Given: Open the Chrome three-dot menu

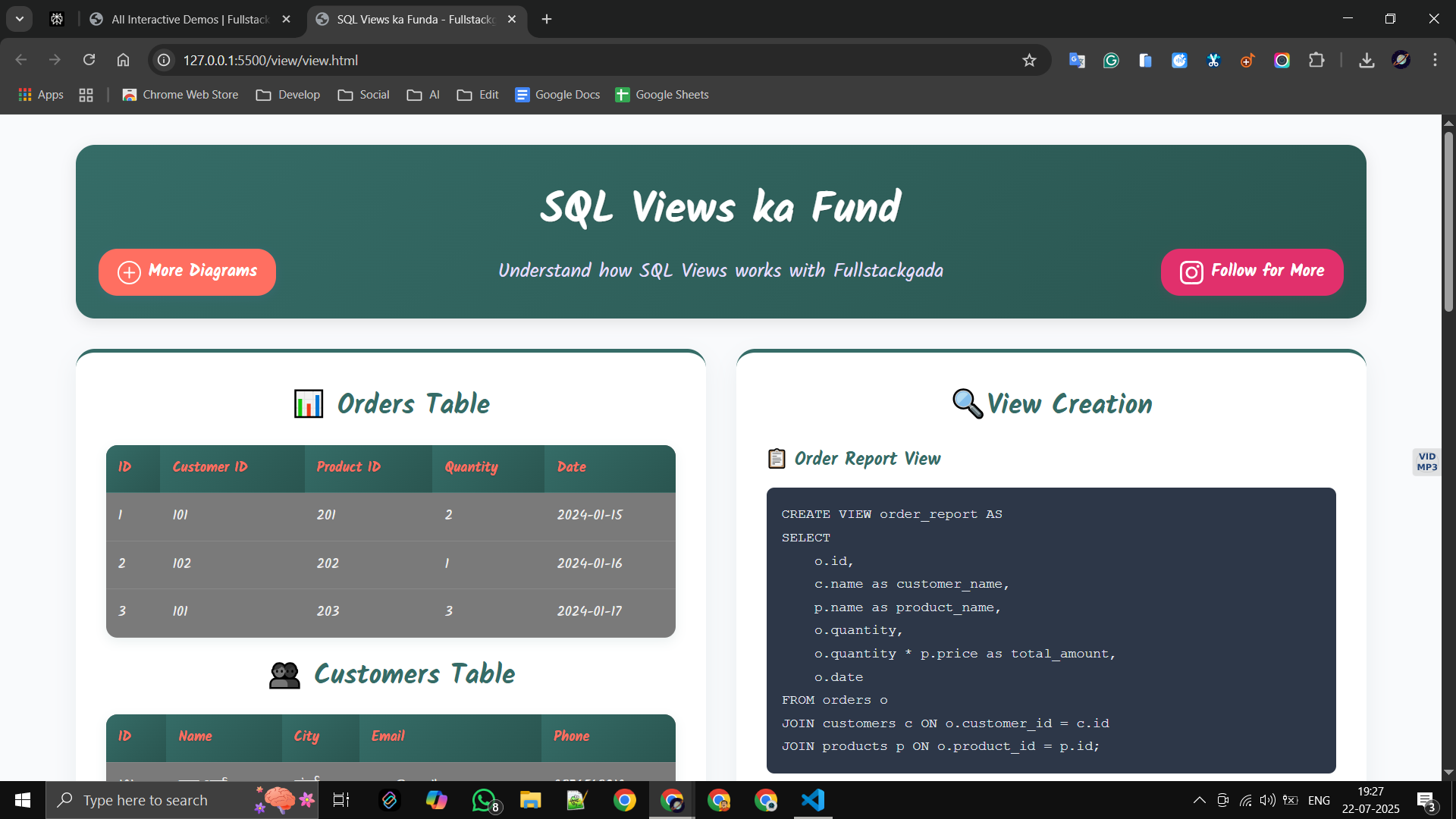Looking at the screenshot, I should (1435, 60).
